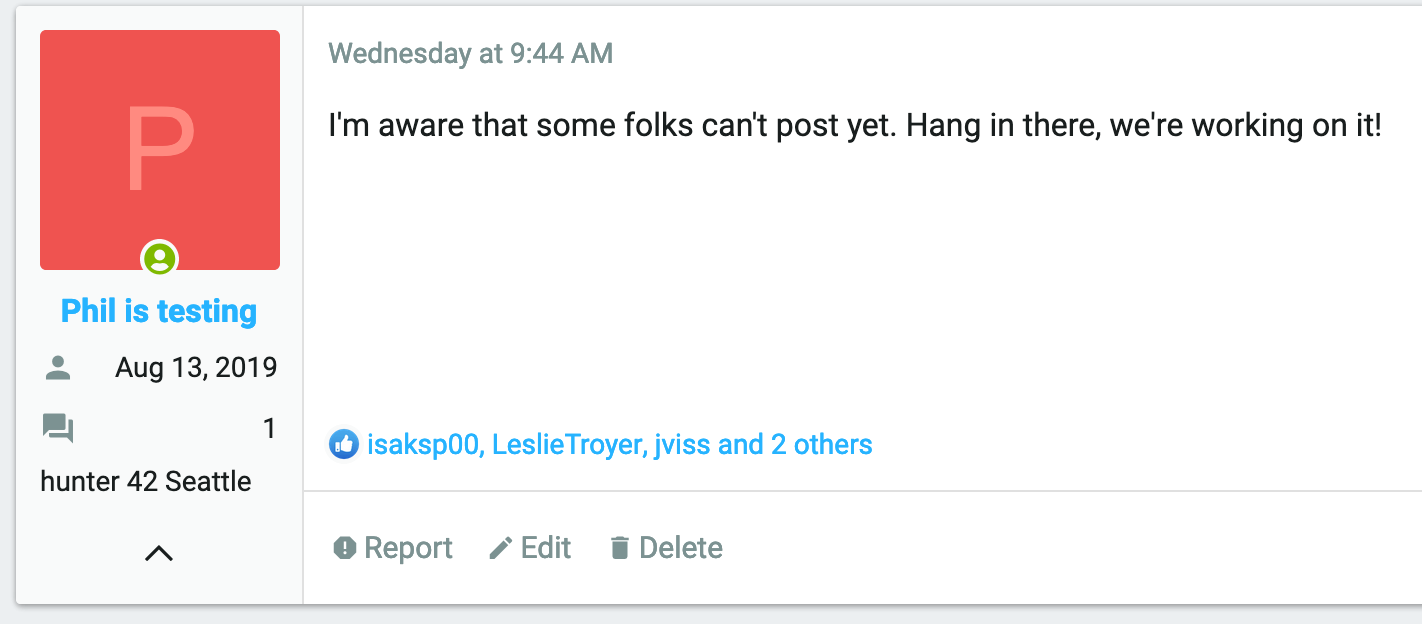The image size is (1422, 624).
Task: Click the message count number 1
Action: [x=269, y=429]
